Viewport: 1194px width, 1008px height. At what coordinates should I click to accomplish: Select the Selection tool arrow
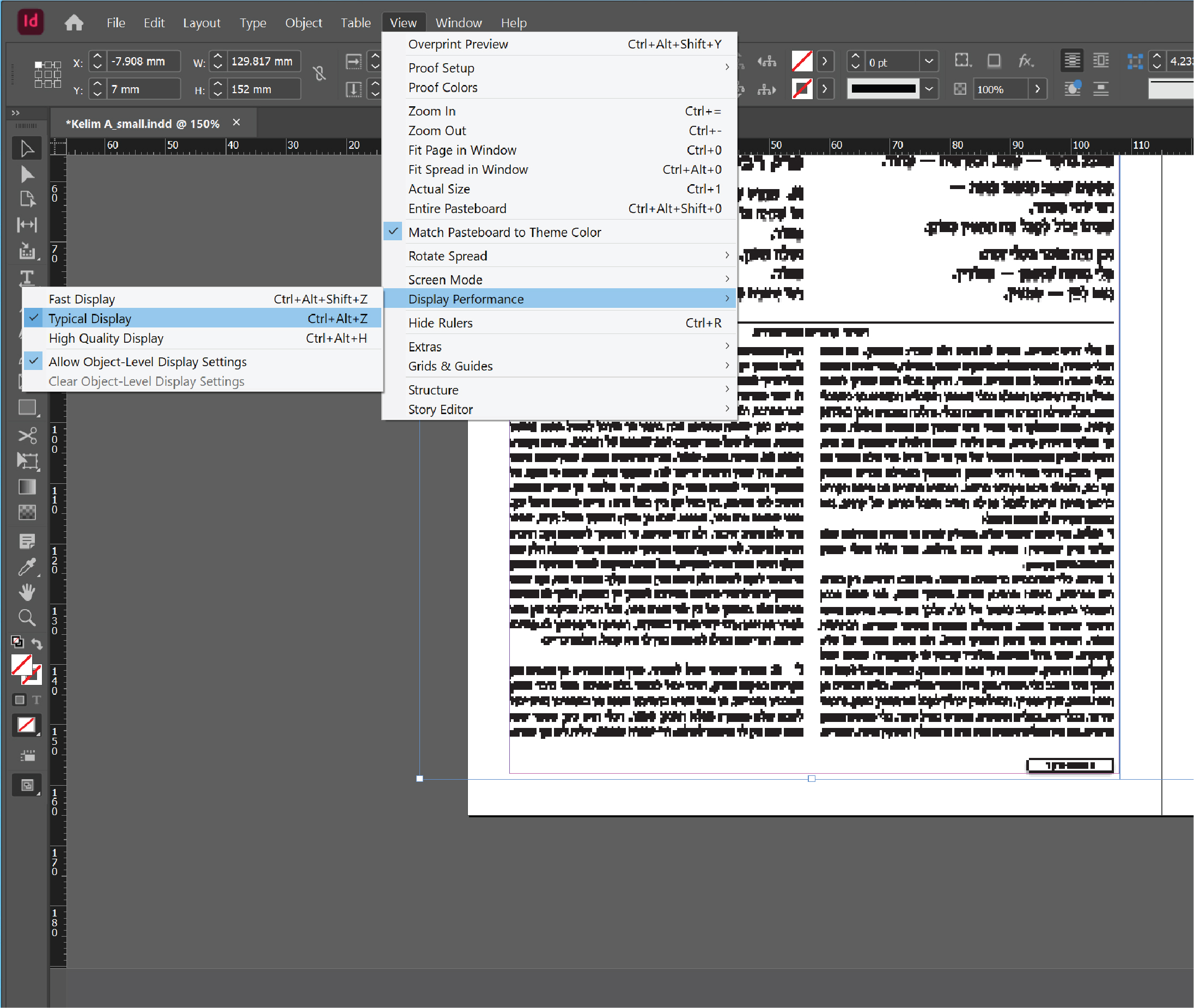[26, 149]
